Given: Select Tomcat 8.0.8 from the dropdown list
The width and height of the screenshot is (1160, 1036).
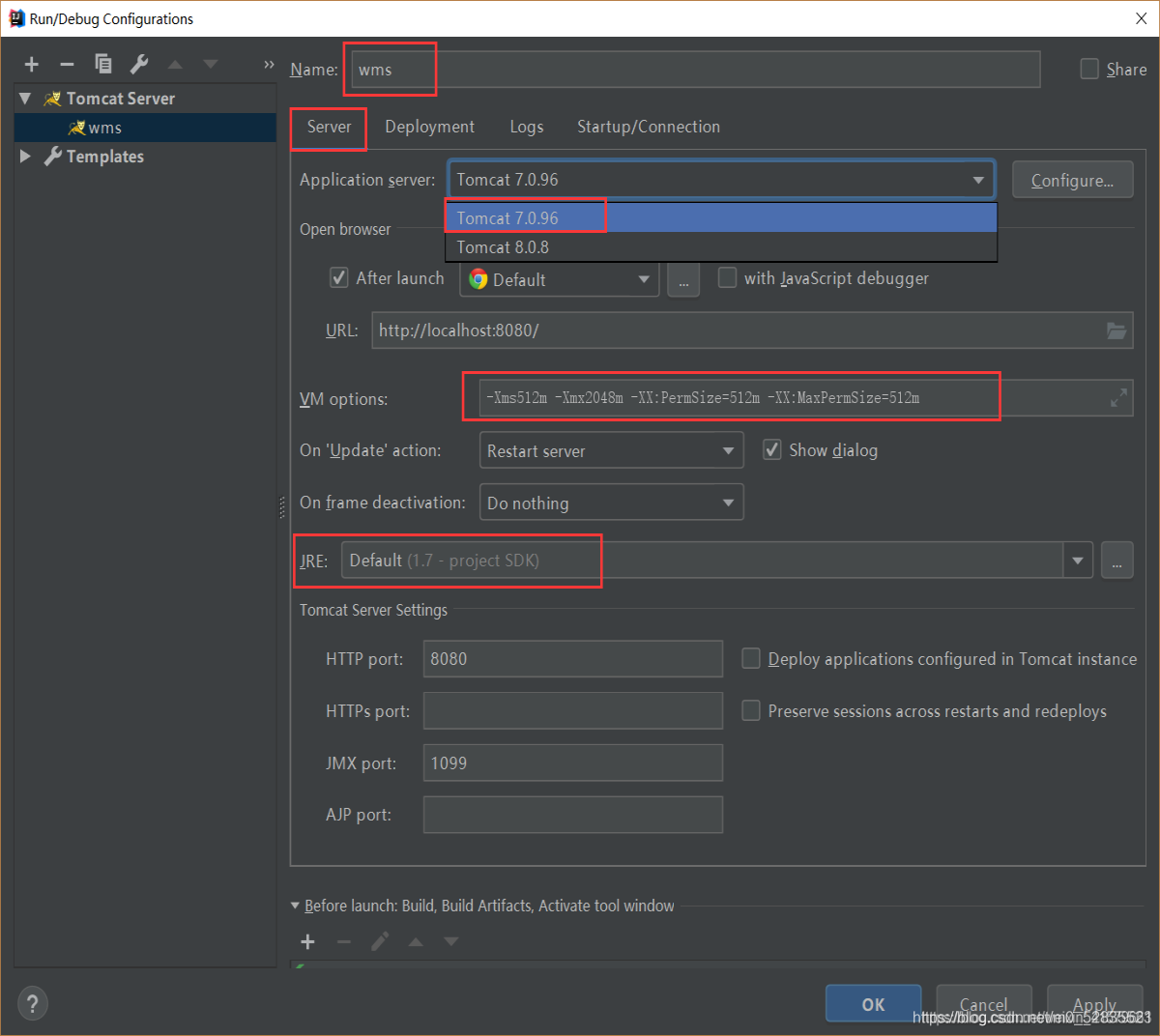Looking at the screenshot, I should tap(721, 247).
